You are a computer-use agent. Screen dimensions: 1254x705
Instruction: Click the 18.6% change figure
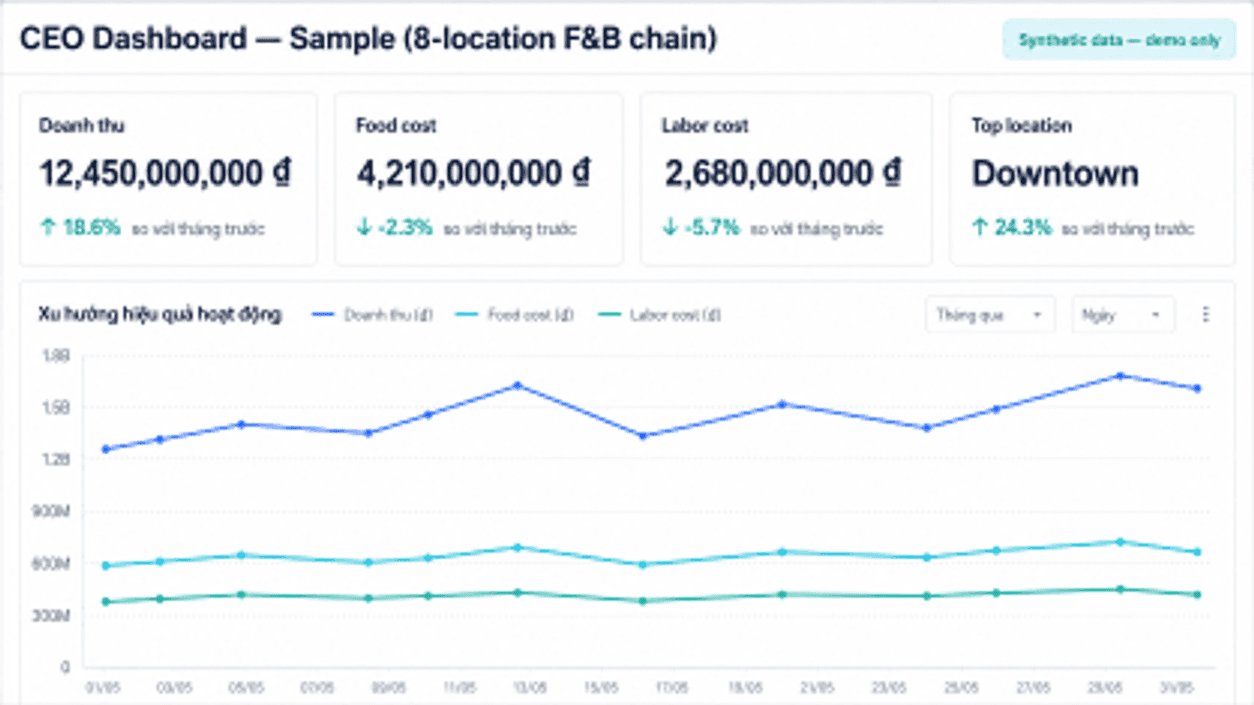(92, 228)
